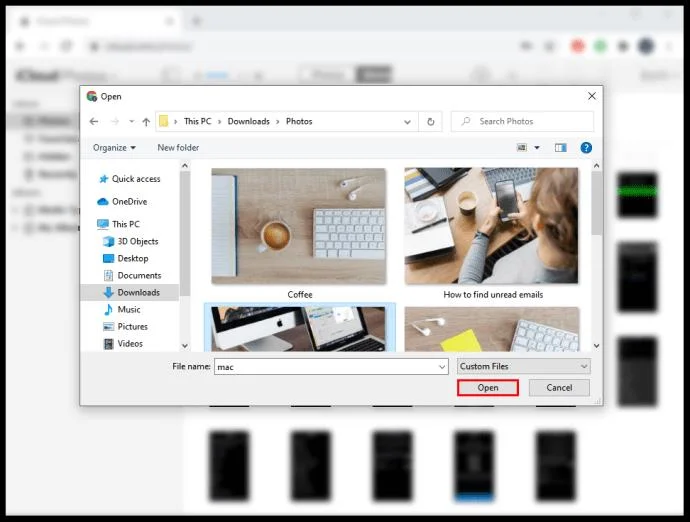Open Videos folder in sidebar

click(130, 344)
